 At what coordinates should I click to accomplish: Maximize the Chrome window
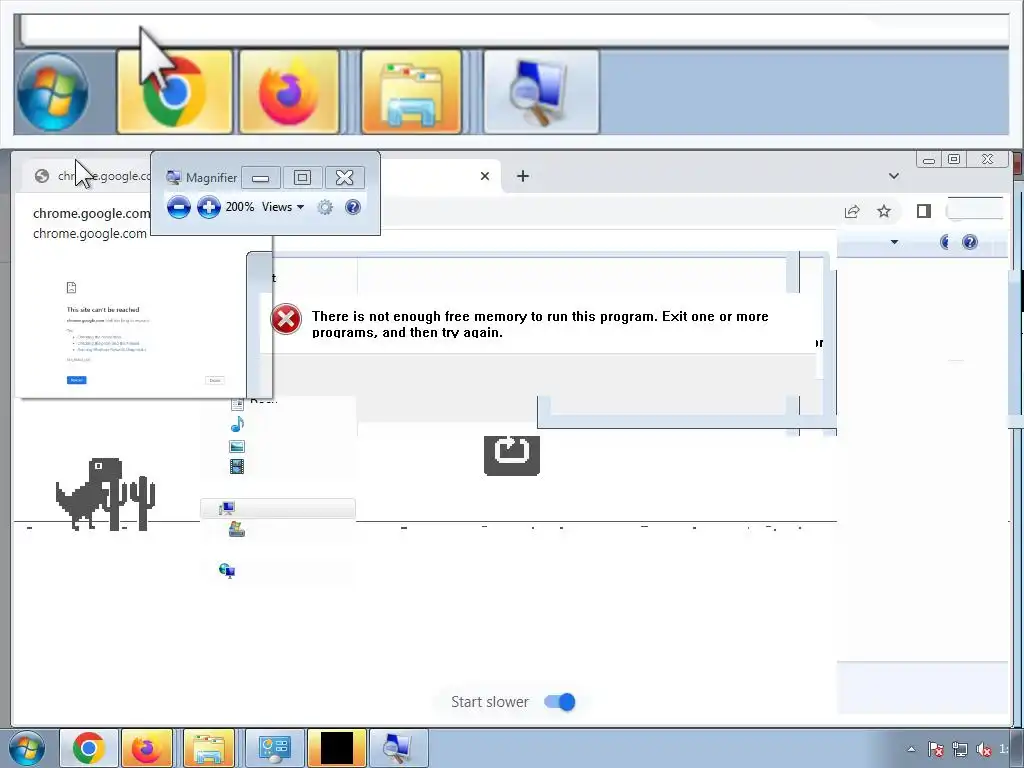click(954, 159)
